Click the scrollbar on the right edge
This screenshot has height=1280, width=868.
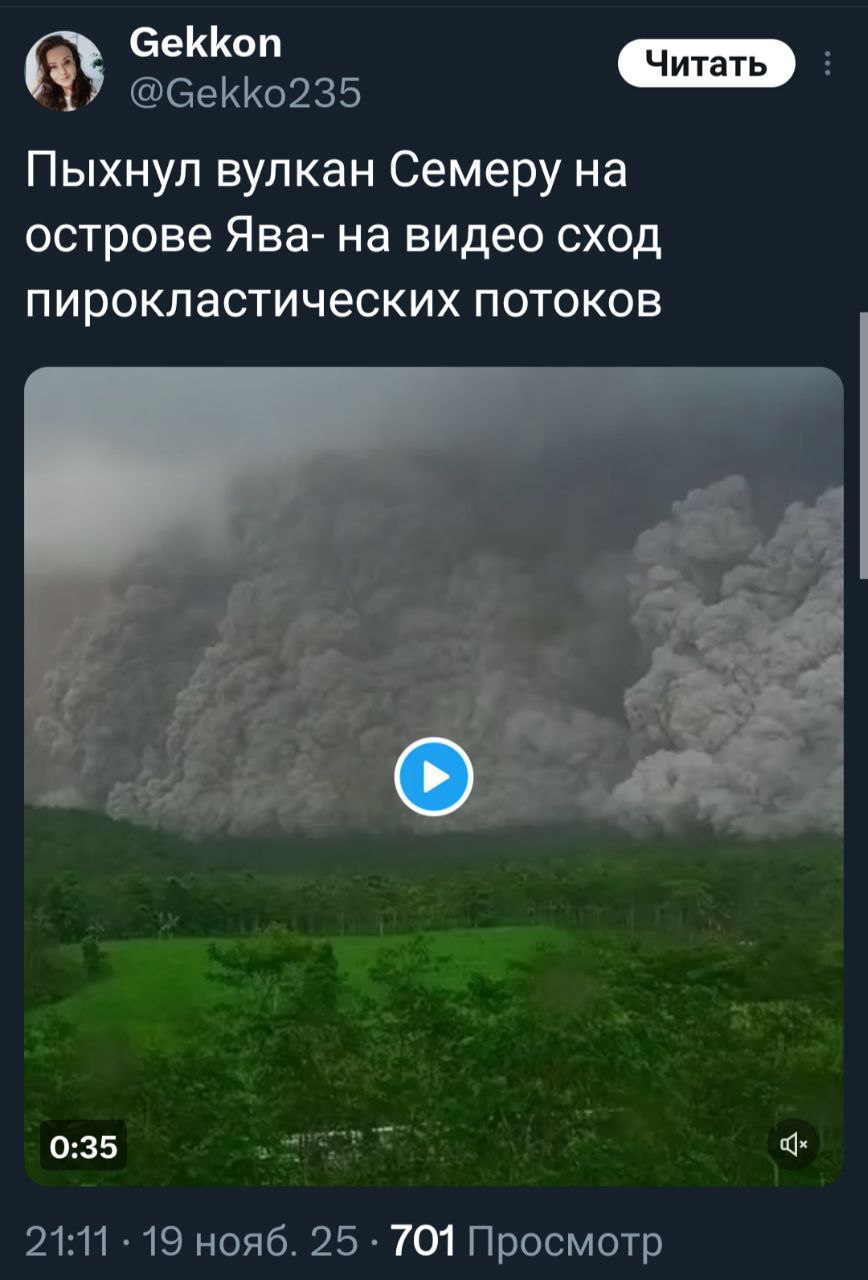coord(863,445)
